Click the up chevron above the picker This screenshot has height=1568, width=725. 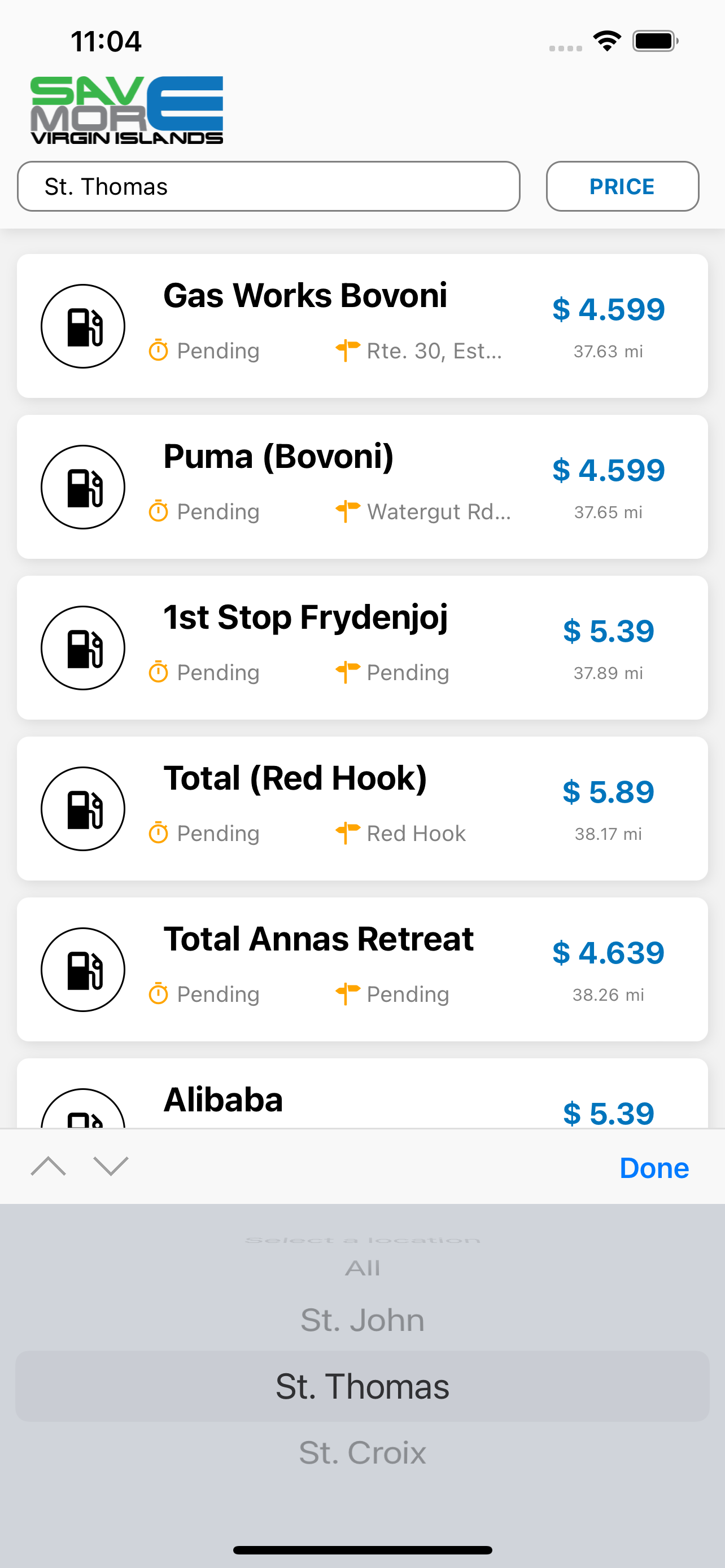[49, 1166]
